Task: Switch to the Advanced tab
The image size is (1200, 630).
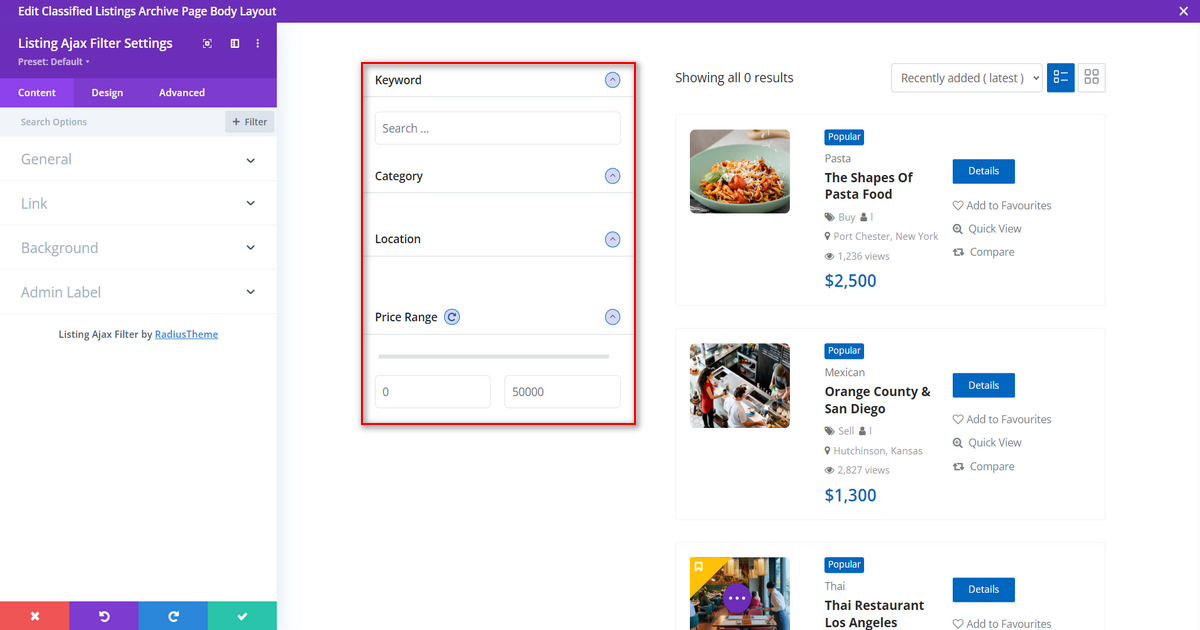Action: 182,92
